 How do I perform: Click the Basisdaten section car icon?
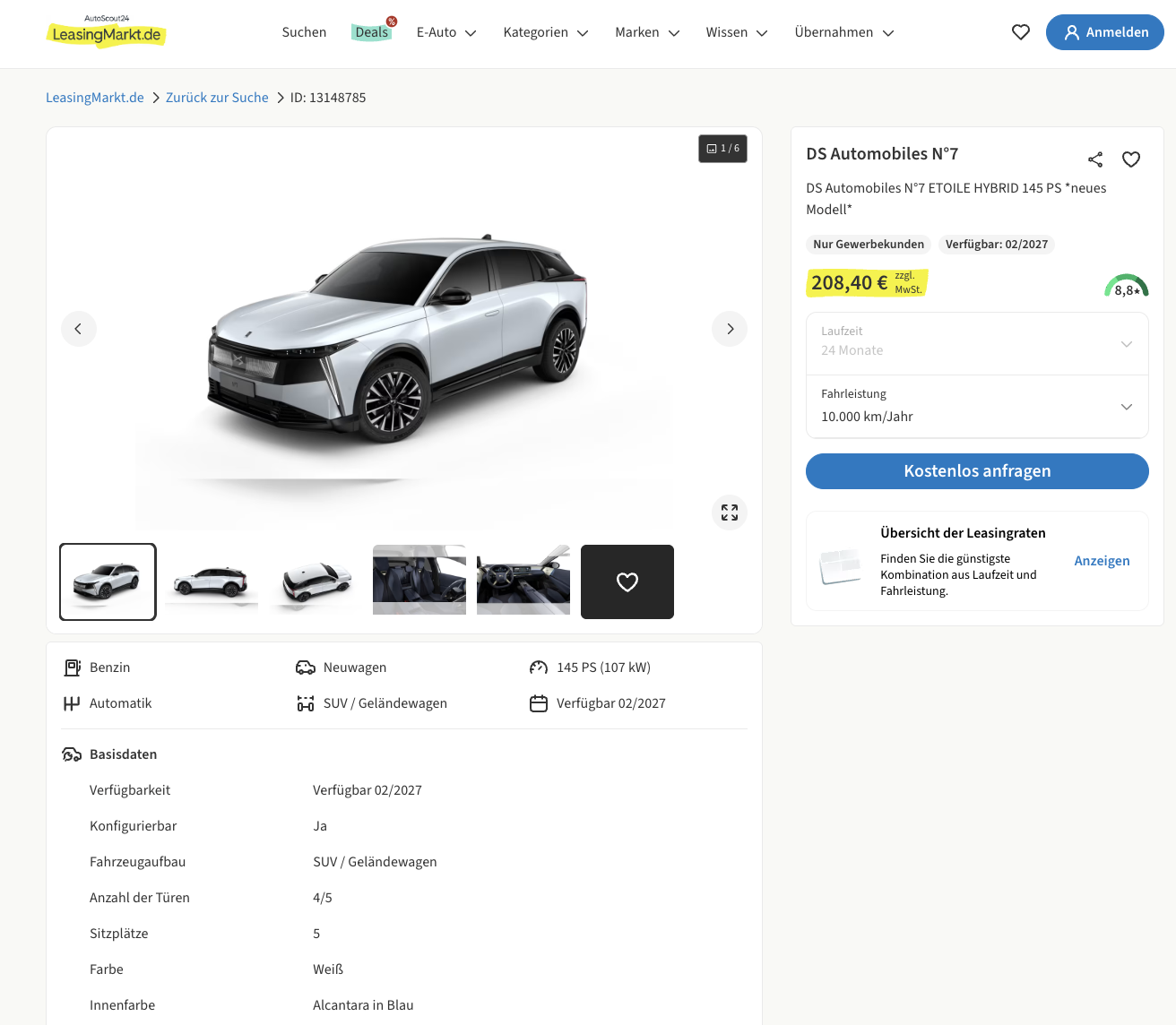coord(72,754)
